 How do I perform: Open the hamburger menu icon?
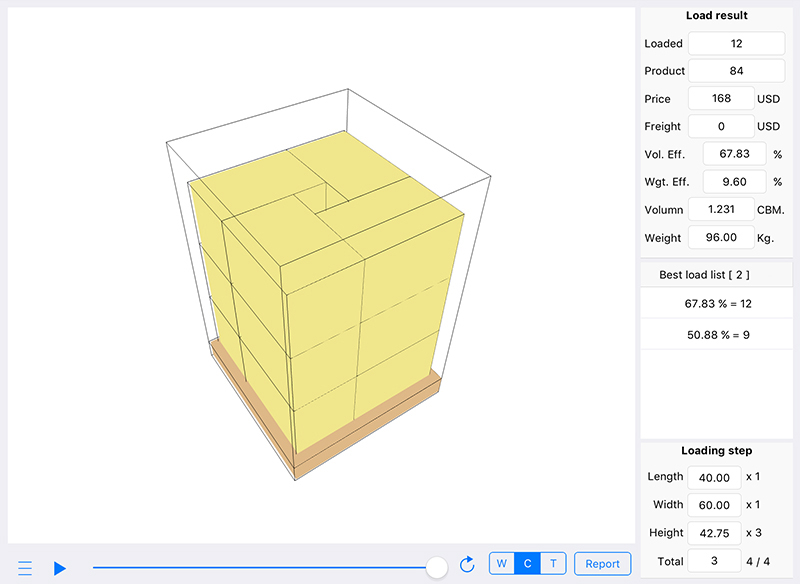[x=25, y=568]
